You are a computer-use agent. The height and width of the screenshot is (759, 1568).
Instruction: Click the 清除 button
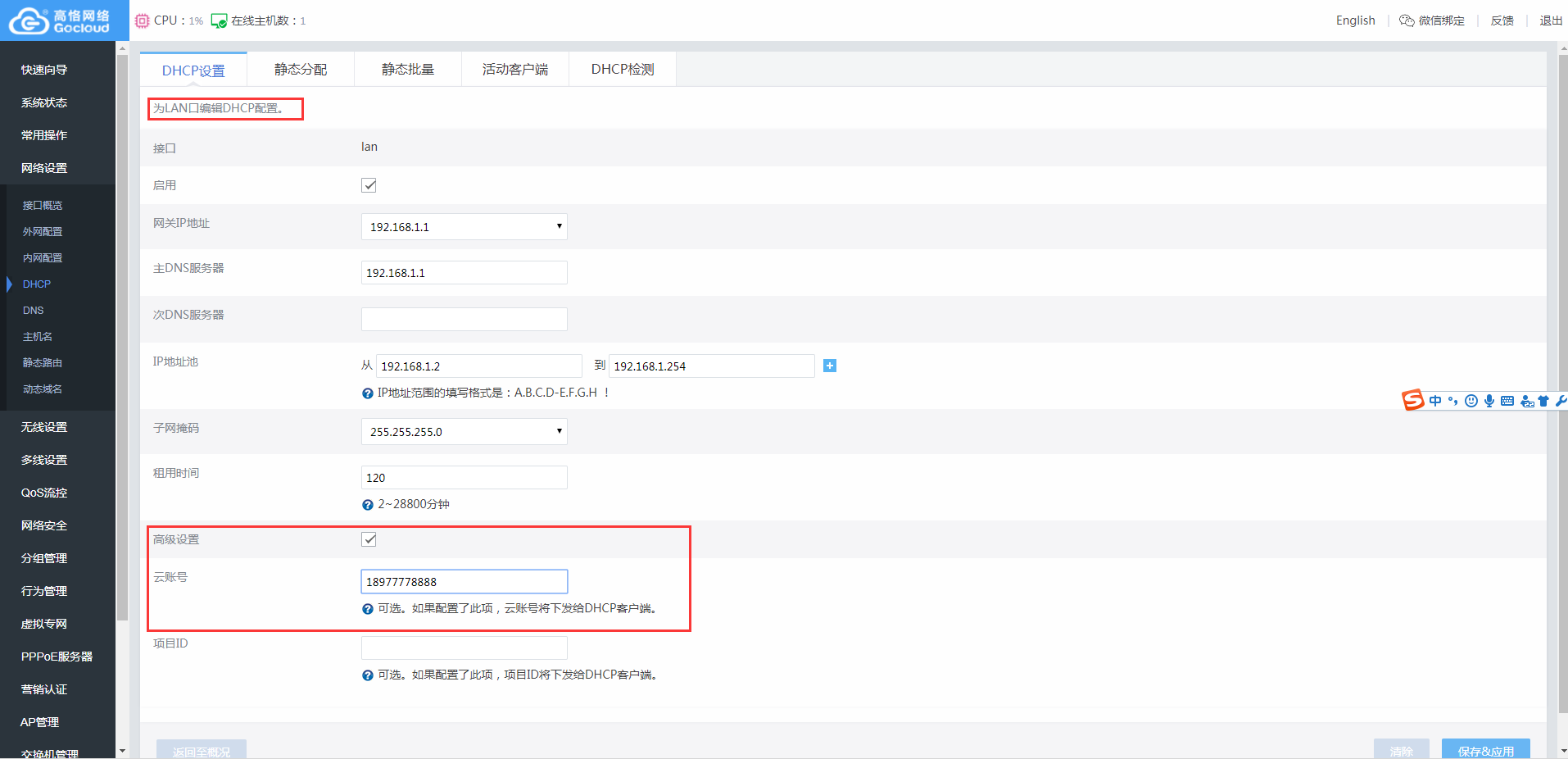pyautogui.click(x=1402, y=749)
